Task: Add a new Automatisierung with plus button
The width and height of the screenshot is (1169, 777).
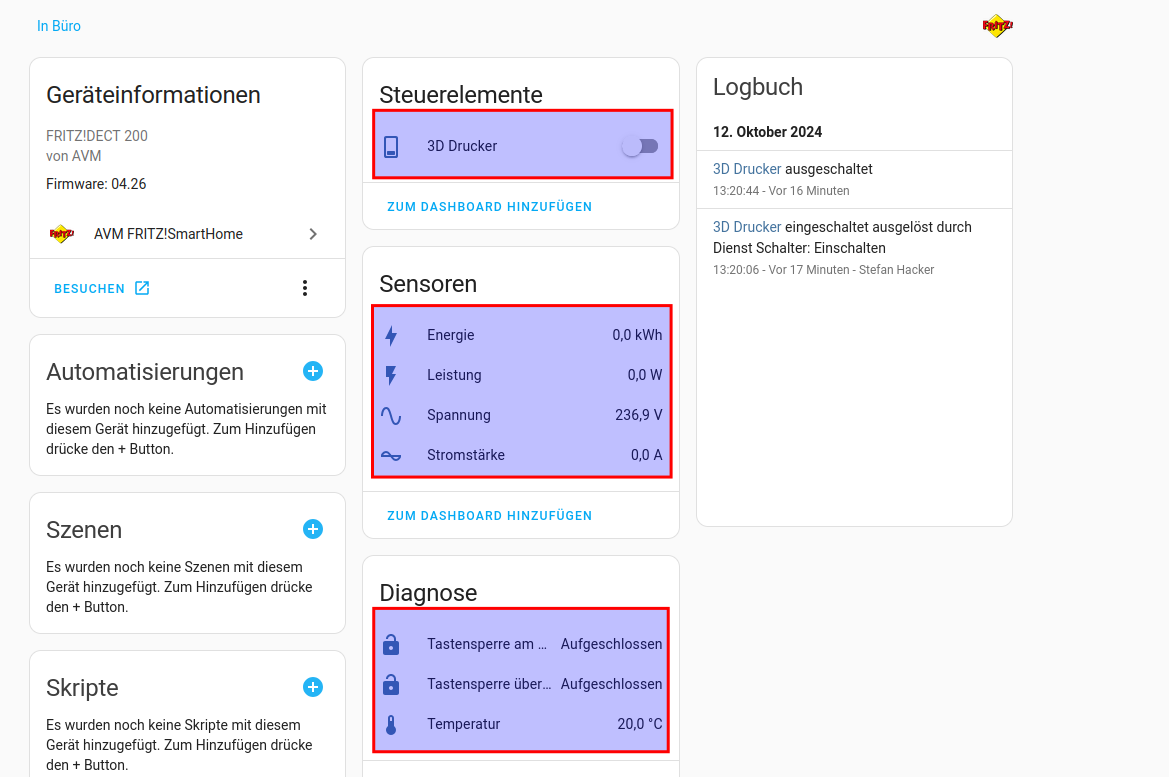Action: click(313, 371)
